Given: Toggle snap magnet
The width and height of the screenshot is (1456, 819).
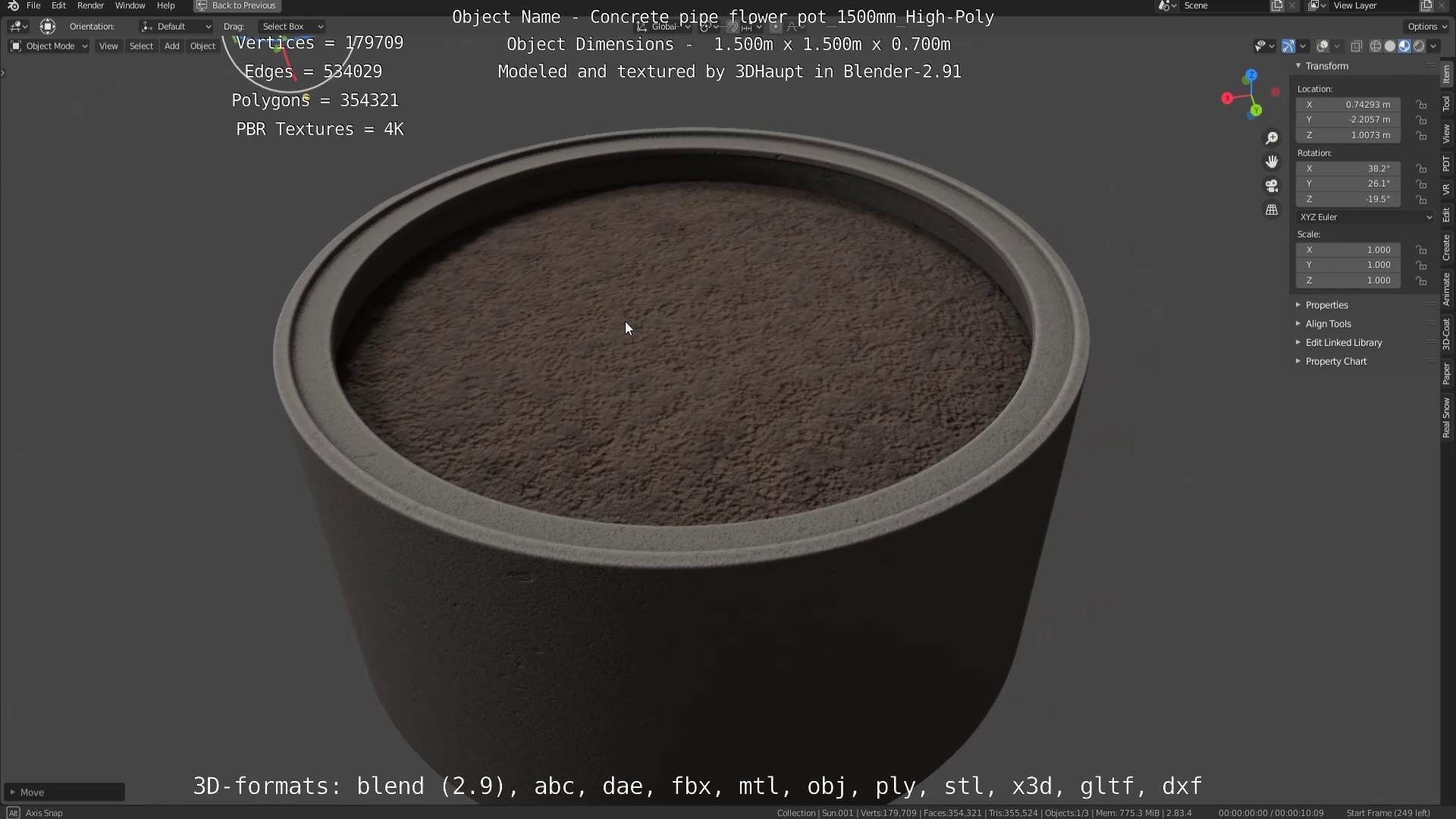Looking at the screenshot, I should [732, 27].
